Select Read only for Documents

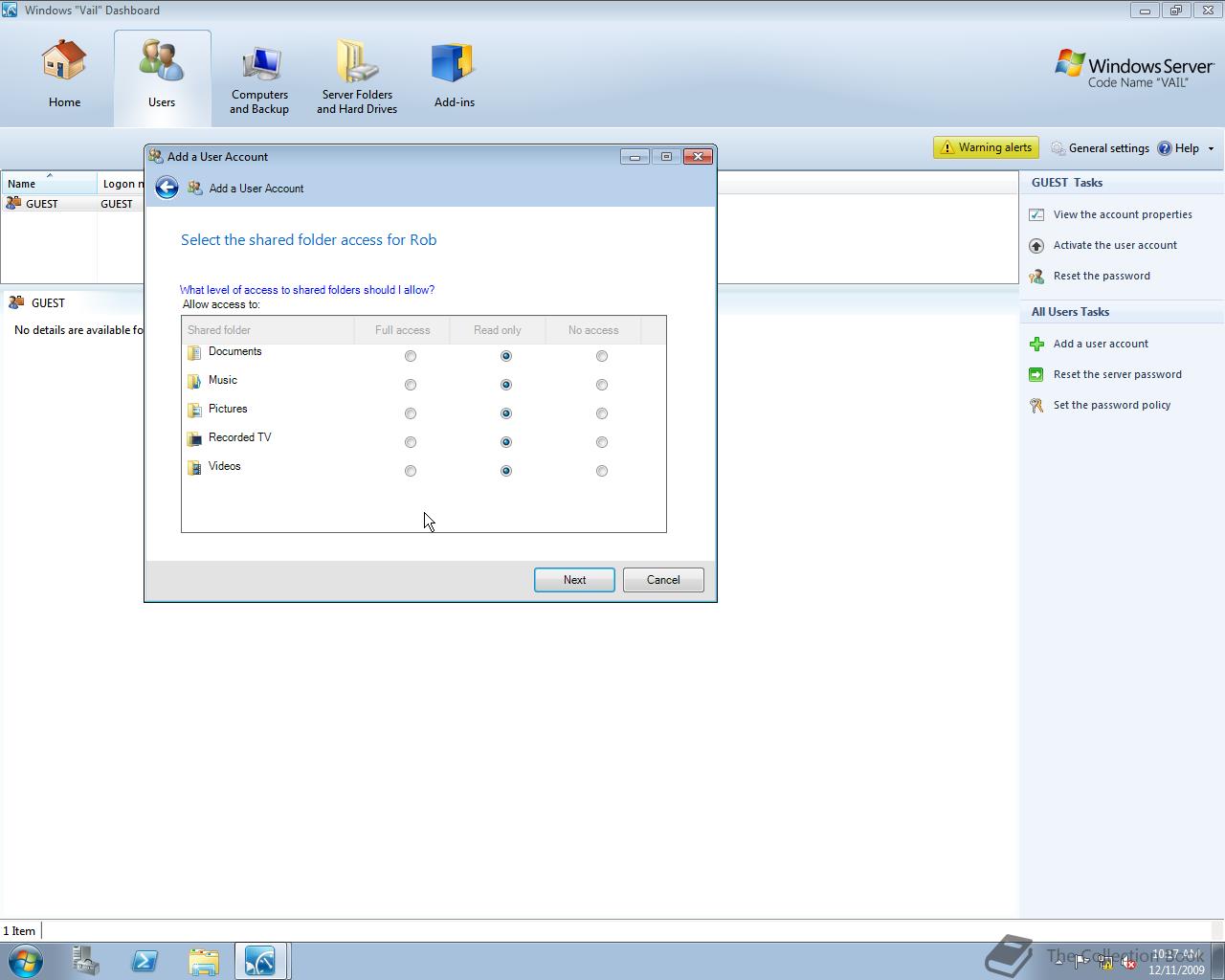[x=506, y=356]
